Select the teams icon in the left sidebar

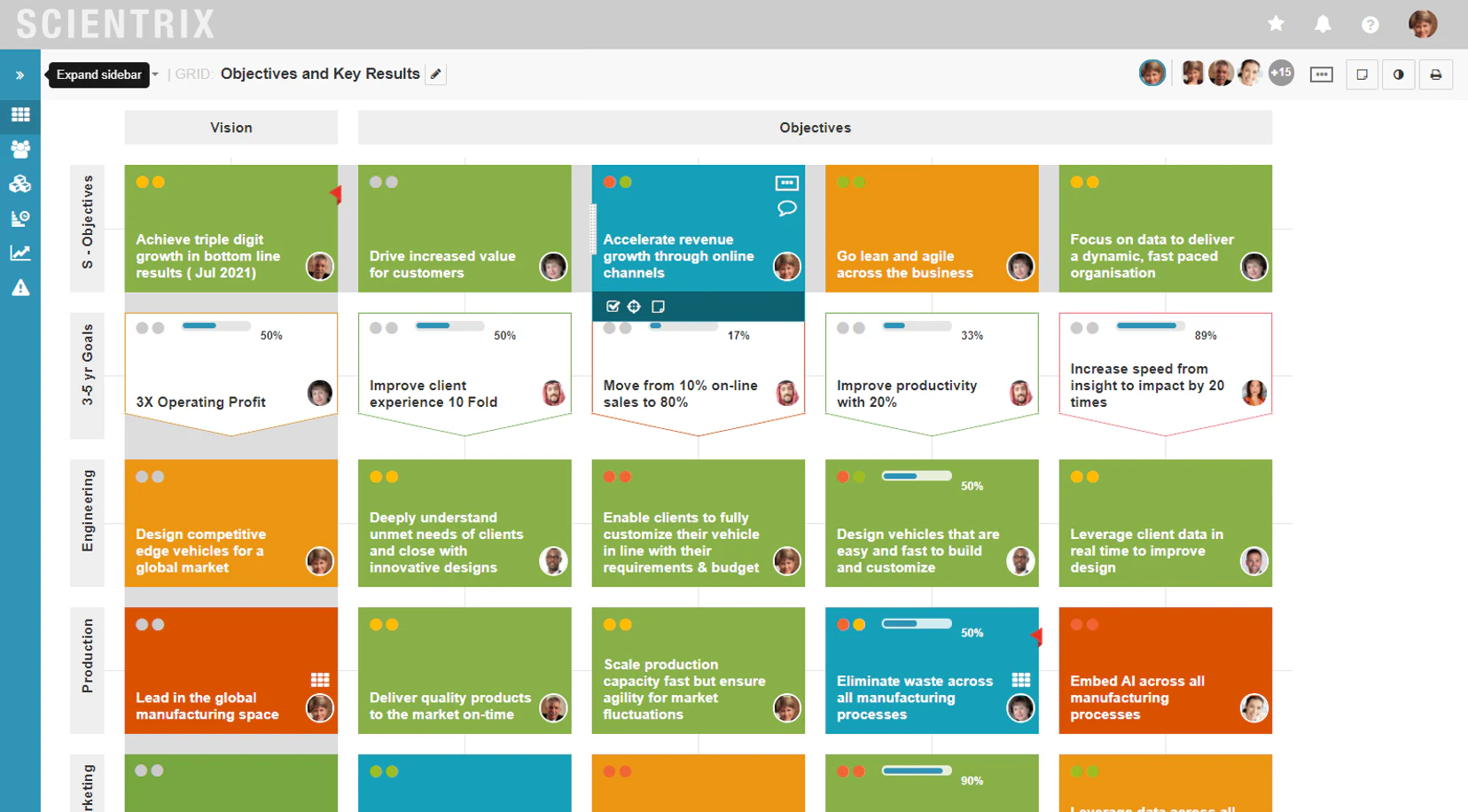21,149
